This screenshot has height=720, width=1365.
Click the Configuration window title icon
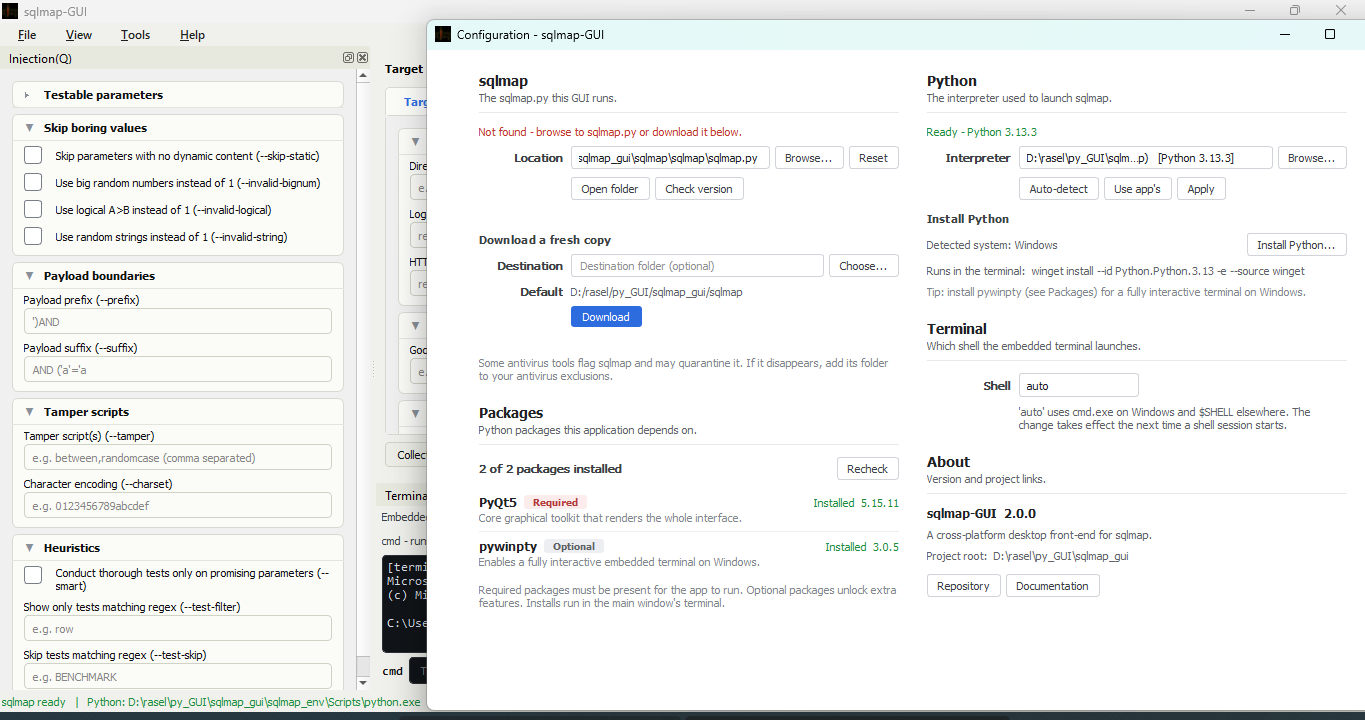point(443,34)
